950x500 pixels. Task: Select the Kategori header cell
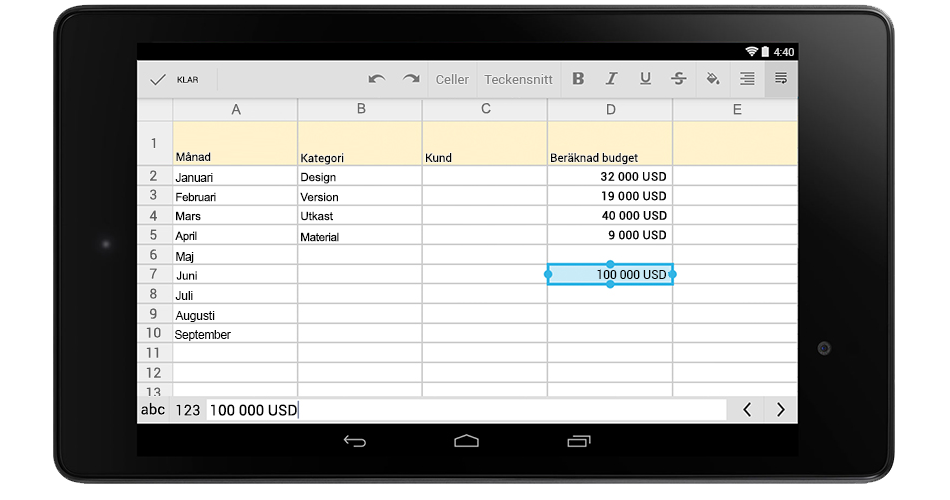coord(360,144)
